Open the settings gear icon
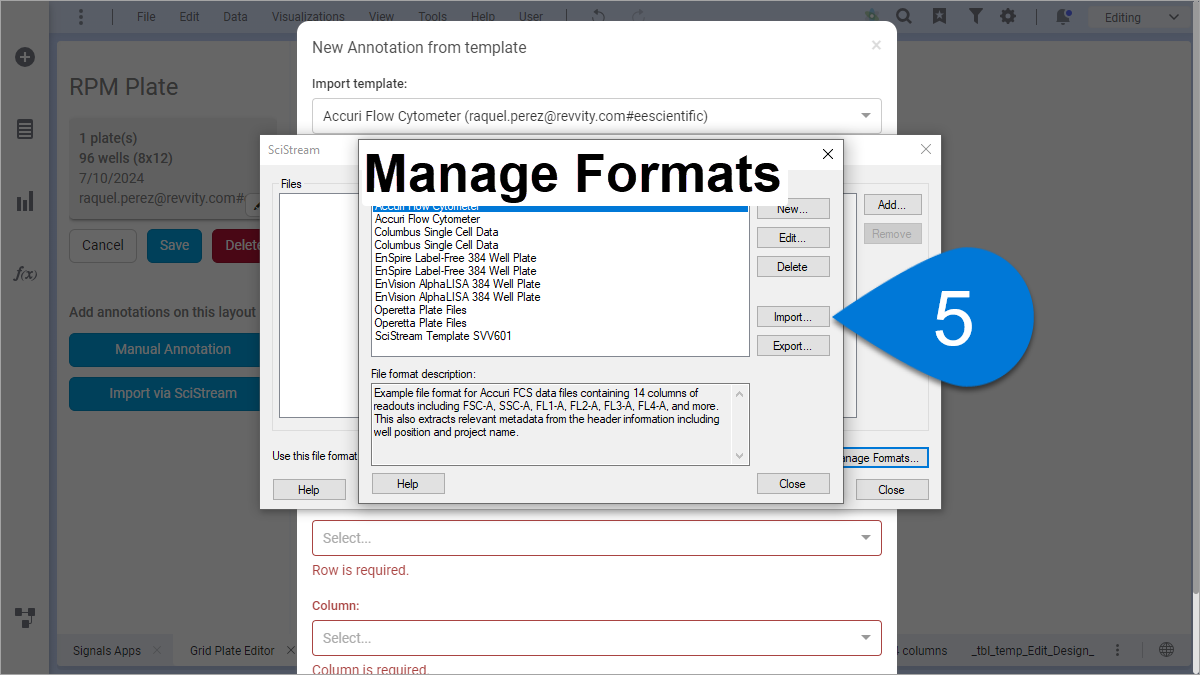This screenshot has width=1200, height=675. [1008, 17]
